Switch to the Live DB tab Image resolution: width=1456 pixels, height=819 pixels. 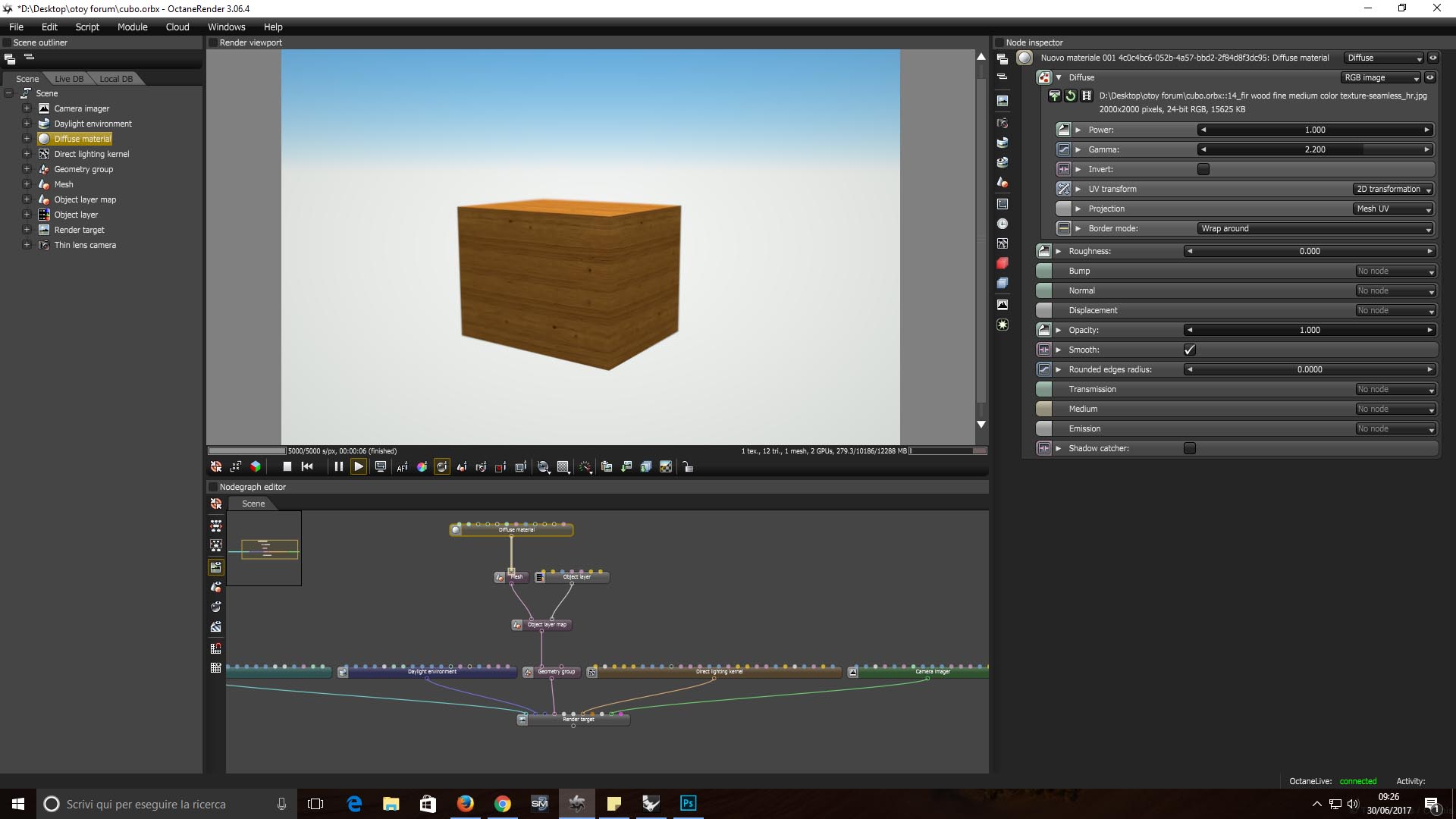tap(69, 79)
